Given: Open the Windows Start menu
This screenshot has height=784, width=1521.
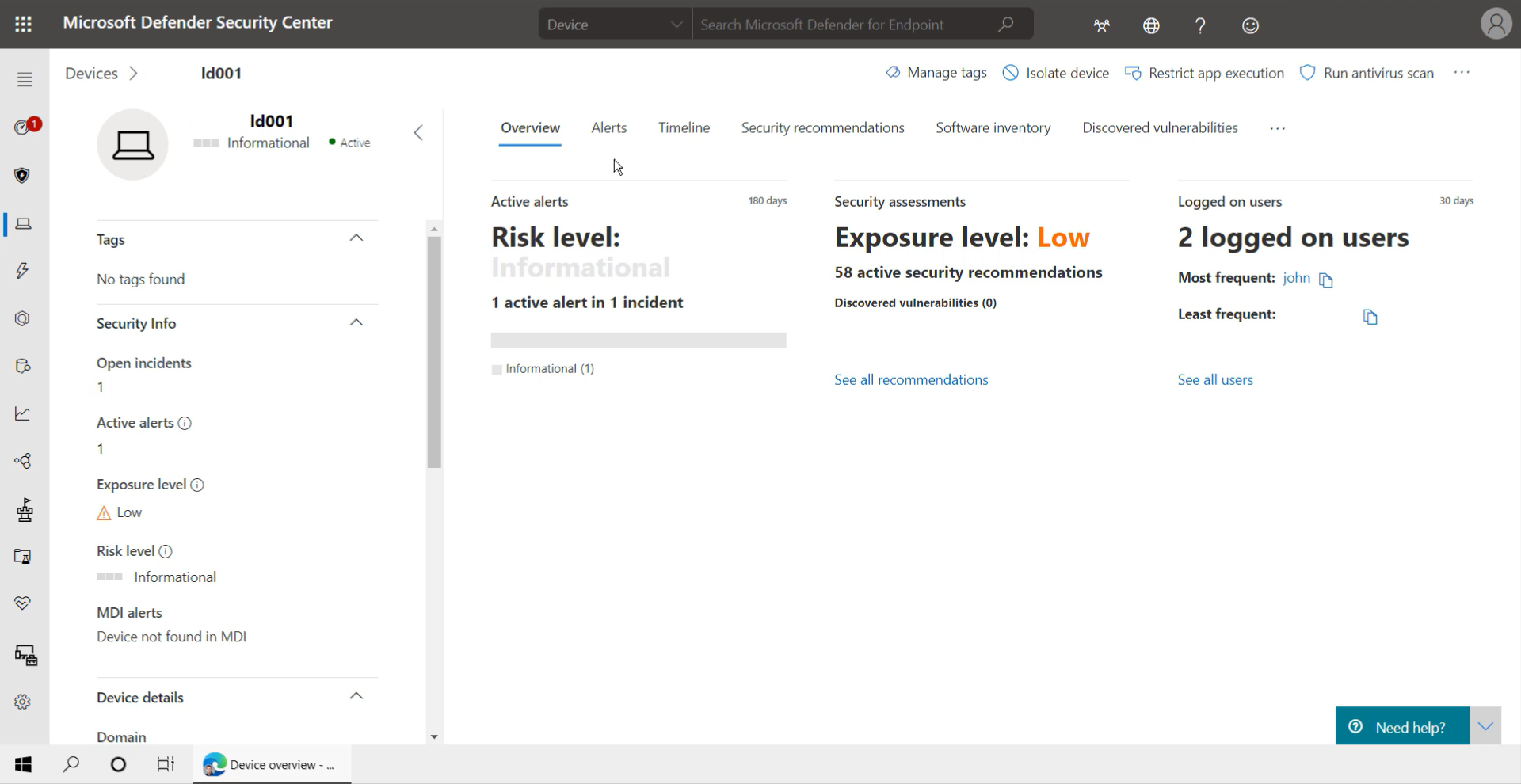Looking at the screenshot, I should (x=24, y=764).
